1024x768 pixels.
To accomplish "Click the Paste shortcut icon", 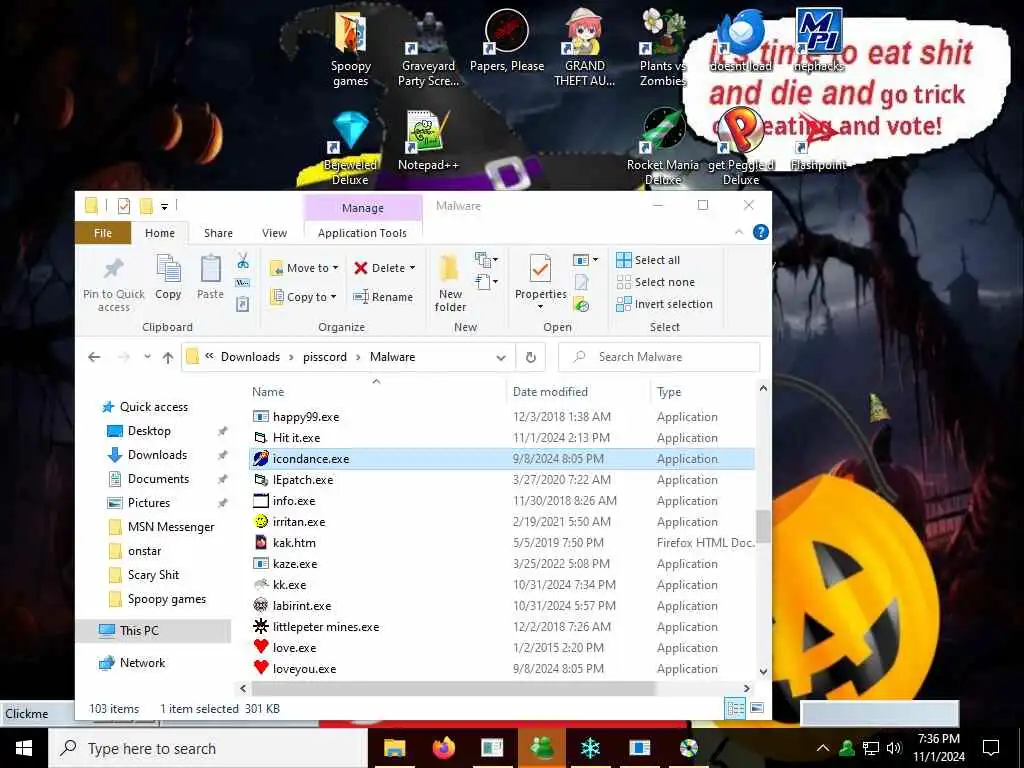I will [243, 304].
